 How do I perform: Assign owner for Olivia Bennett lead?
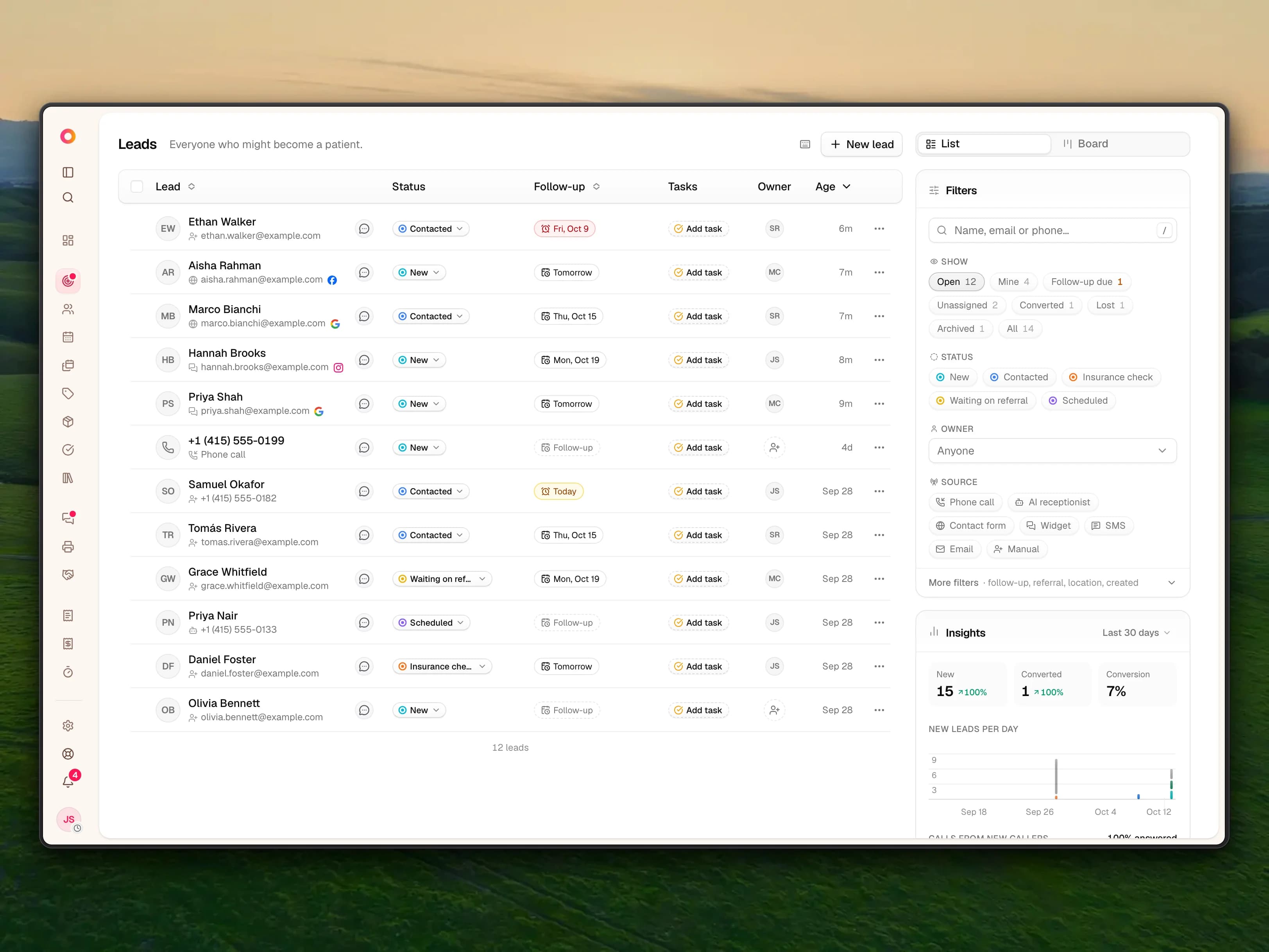(x=775, y=710)
